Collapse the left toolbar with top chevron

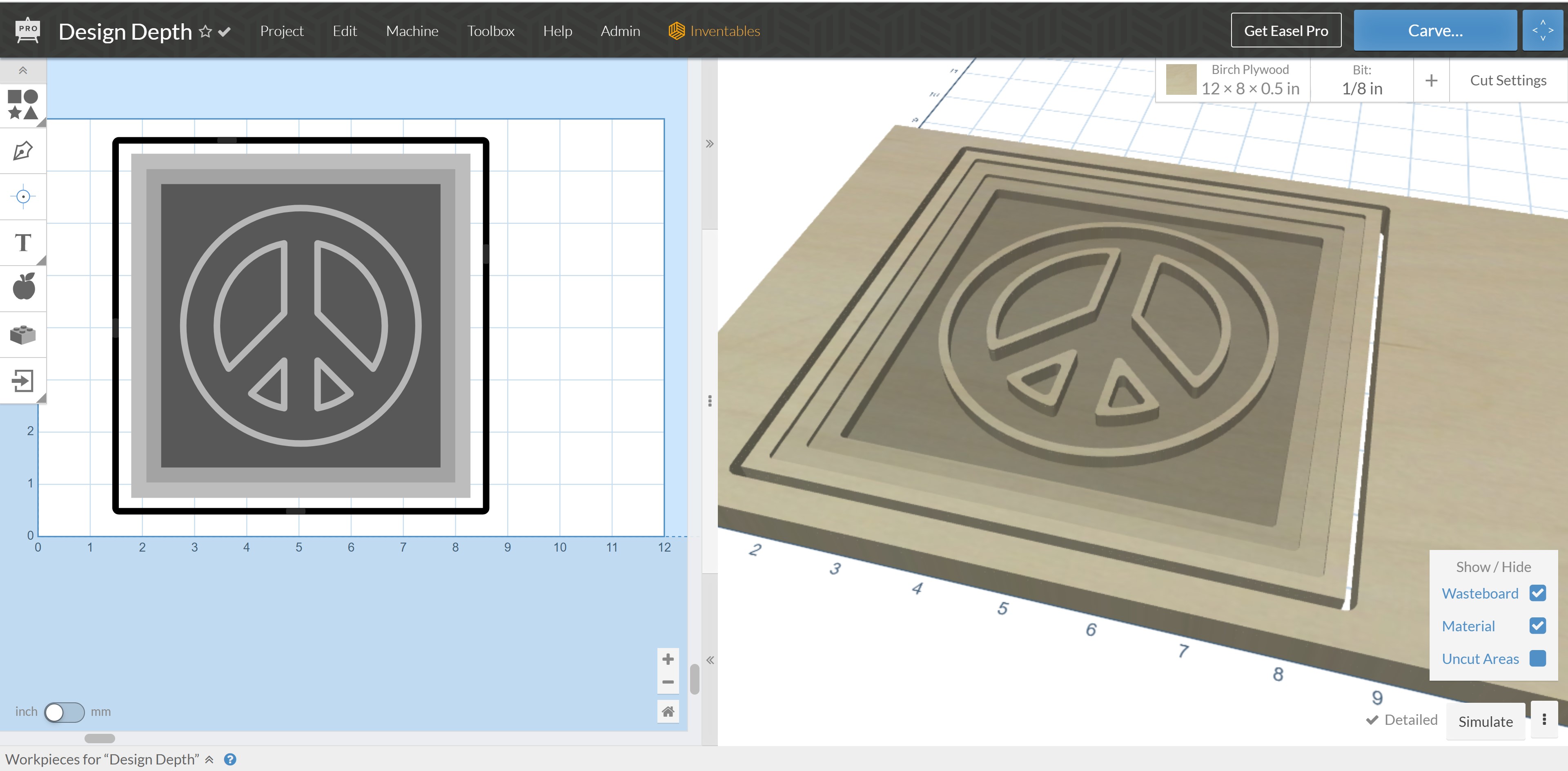[x=23, y=71]
